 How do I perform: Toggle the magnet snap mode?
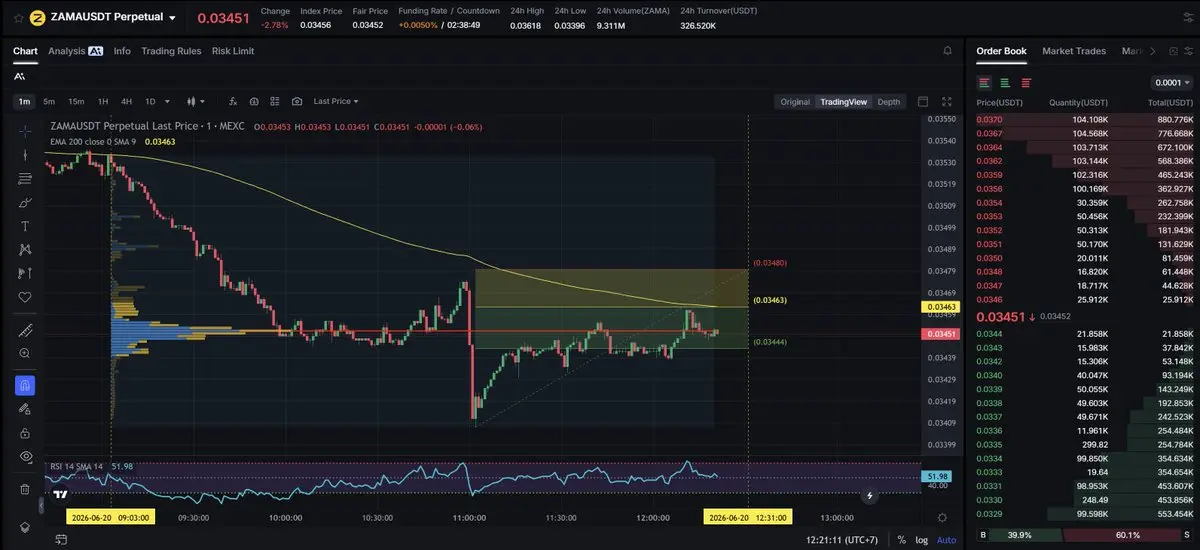[x=25, y=385]
